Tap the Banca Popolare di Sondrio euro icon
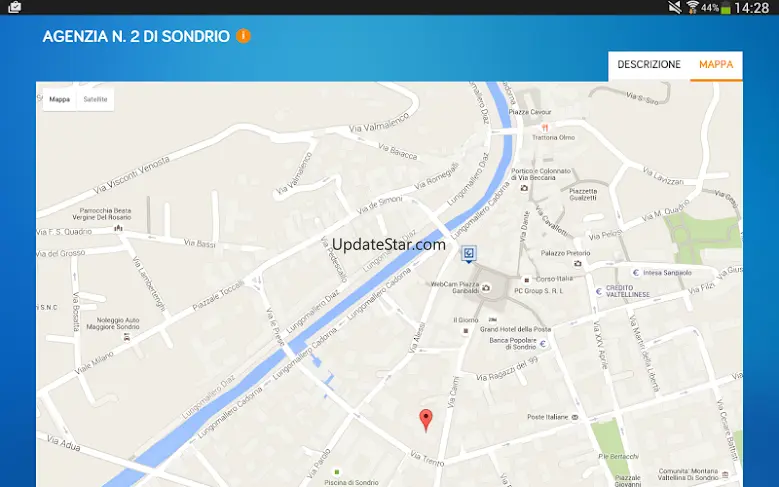The height and width of the screenshot is (487, 779). (543, 343)
